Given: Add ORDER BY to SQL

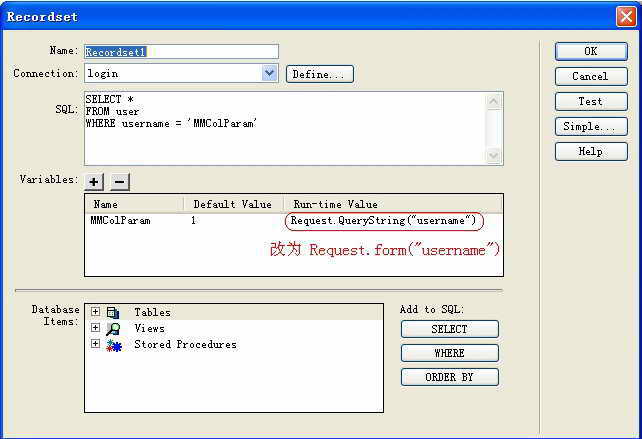Looking at the screenshot, I should click(x=449, y=377).
